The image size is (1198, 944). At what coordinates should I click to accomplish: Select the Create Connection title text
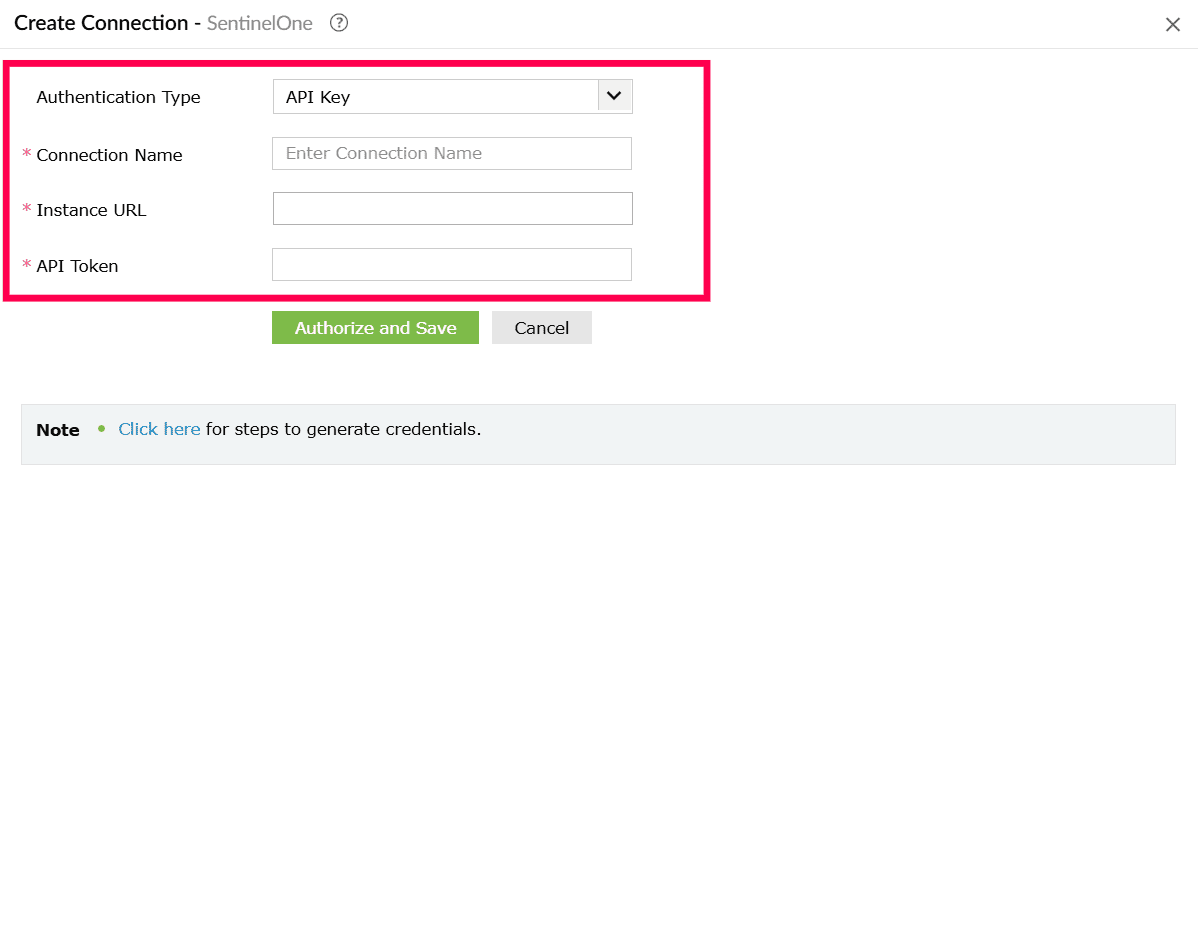(x=101, y=23)
